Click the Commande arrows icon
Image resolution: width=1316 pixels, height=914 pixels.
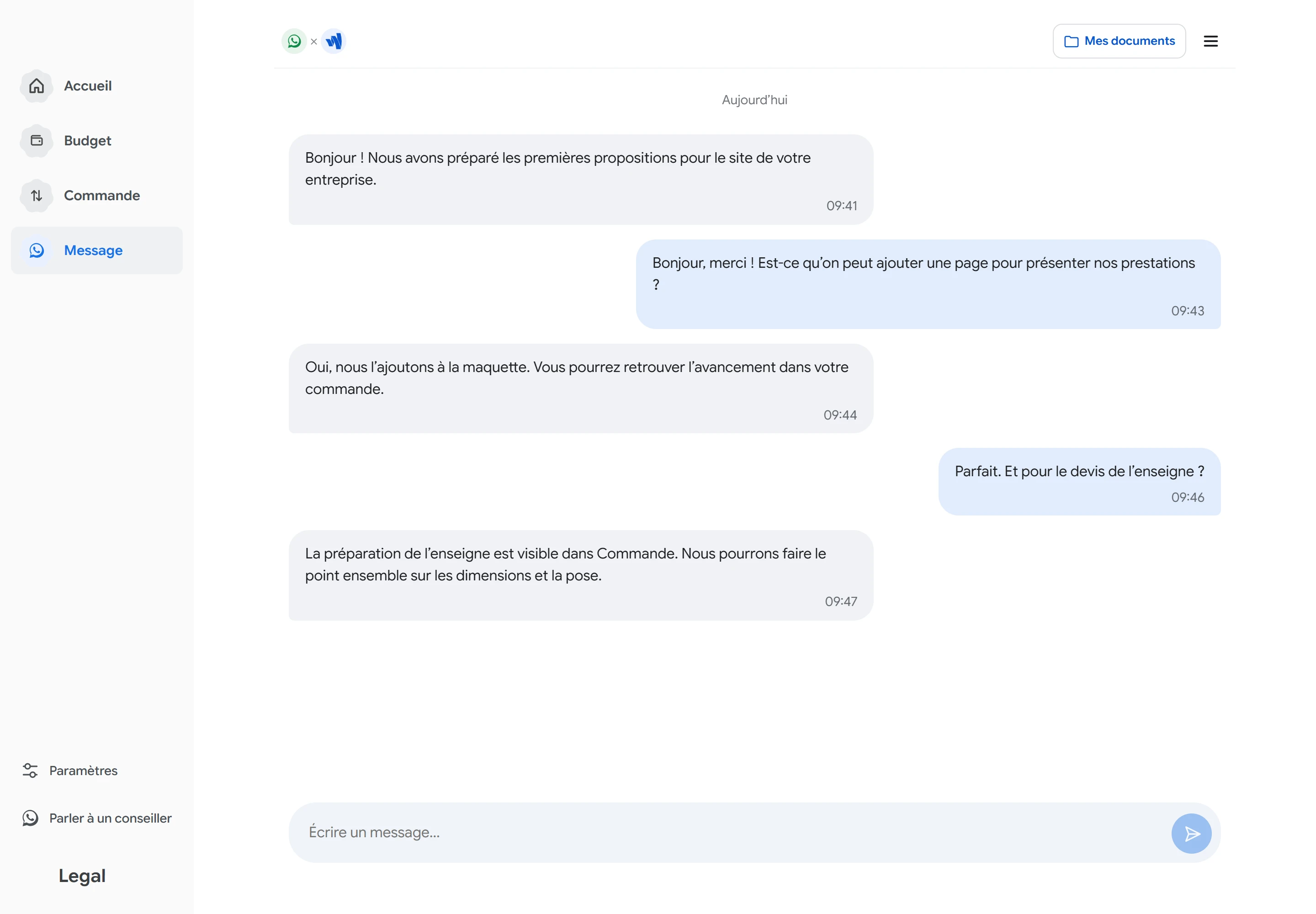click(x=37, y=196)
